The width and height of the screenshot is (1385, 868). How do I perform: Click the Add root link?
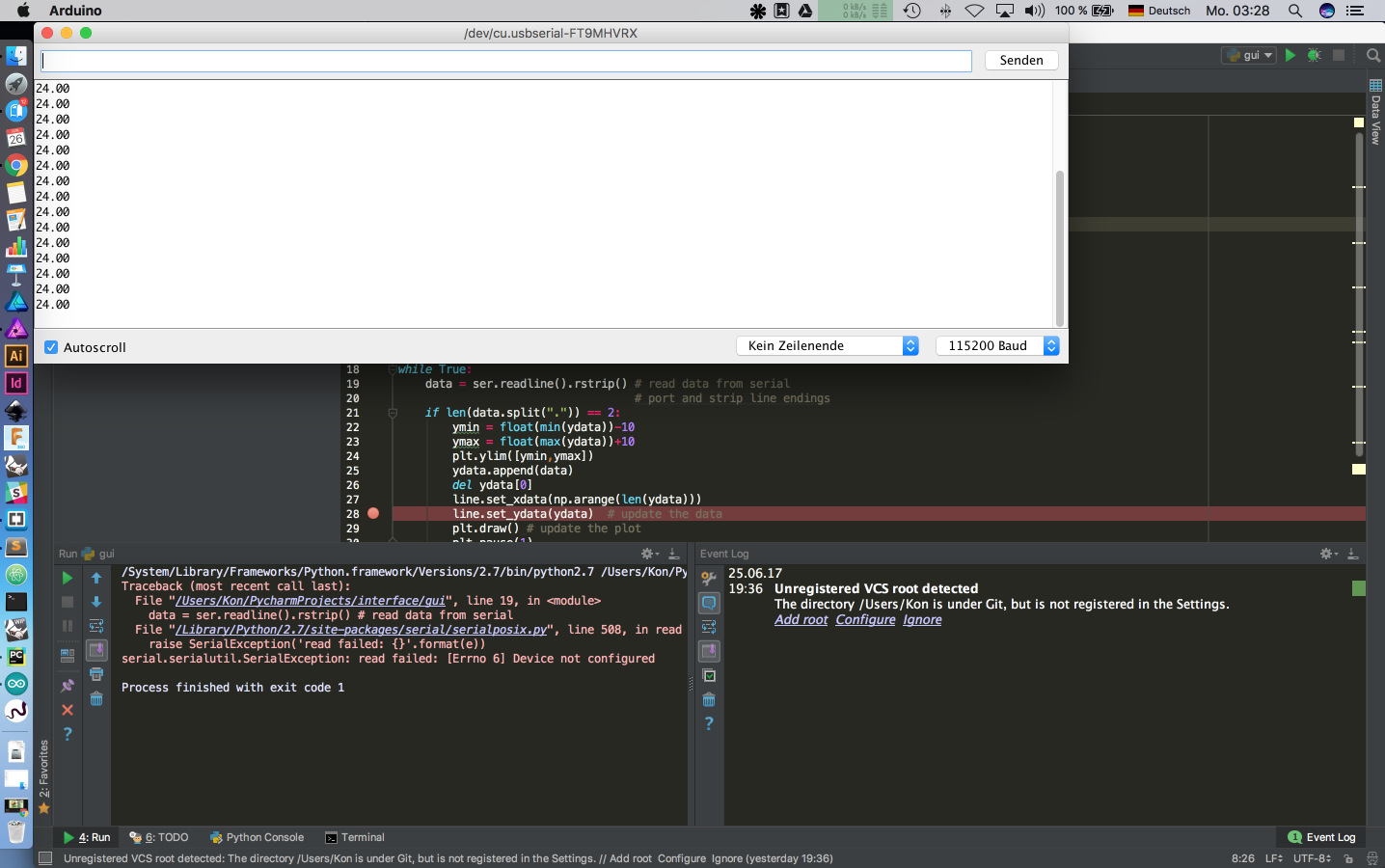pyautogui.click(x=801, y=619)
